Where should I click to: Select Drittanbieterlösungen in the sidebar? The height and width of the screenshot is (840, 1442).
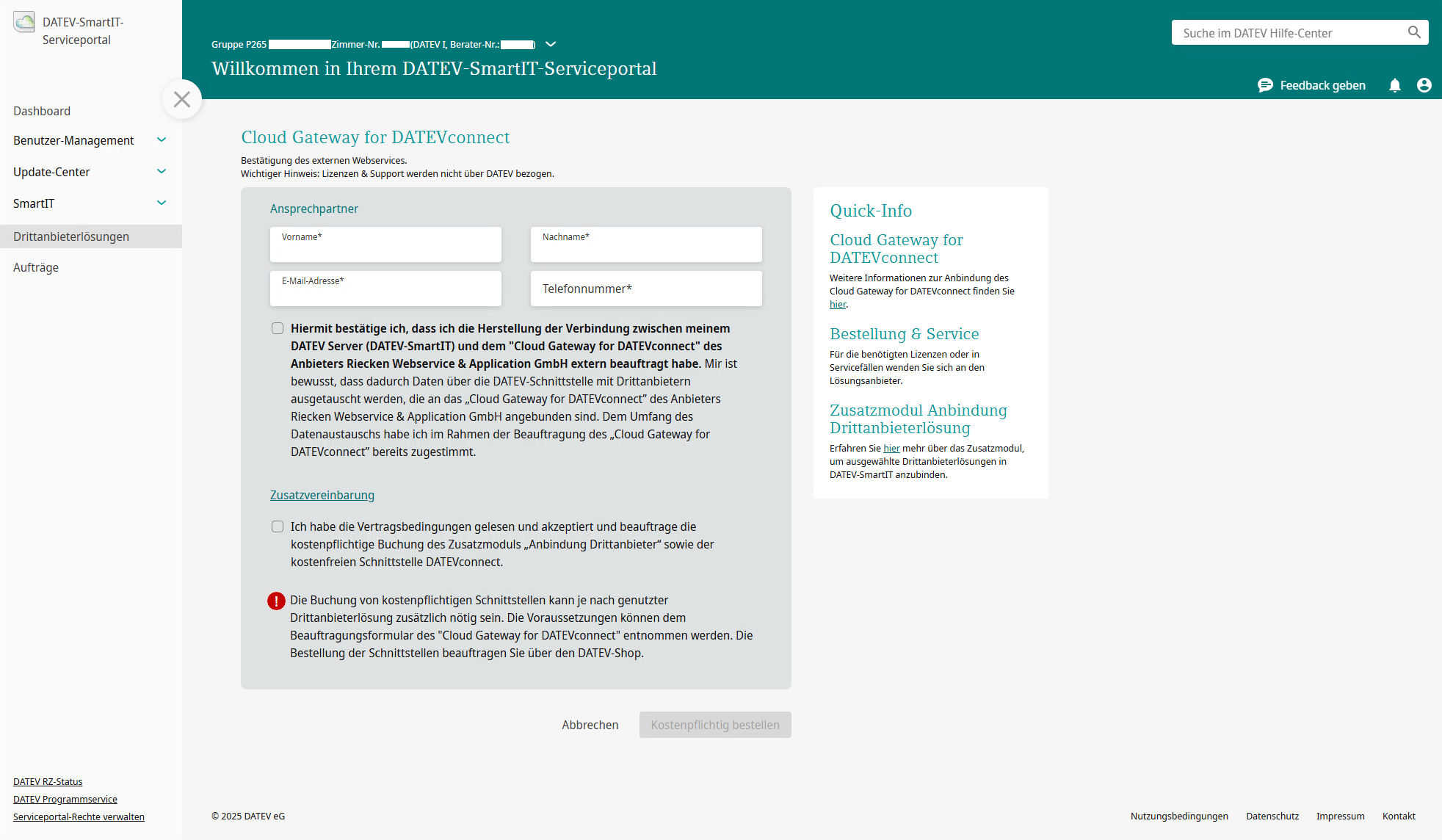pyautogui.click(x=91, y=236)
